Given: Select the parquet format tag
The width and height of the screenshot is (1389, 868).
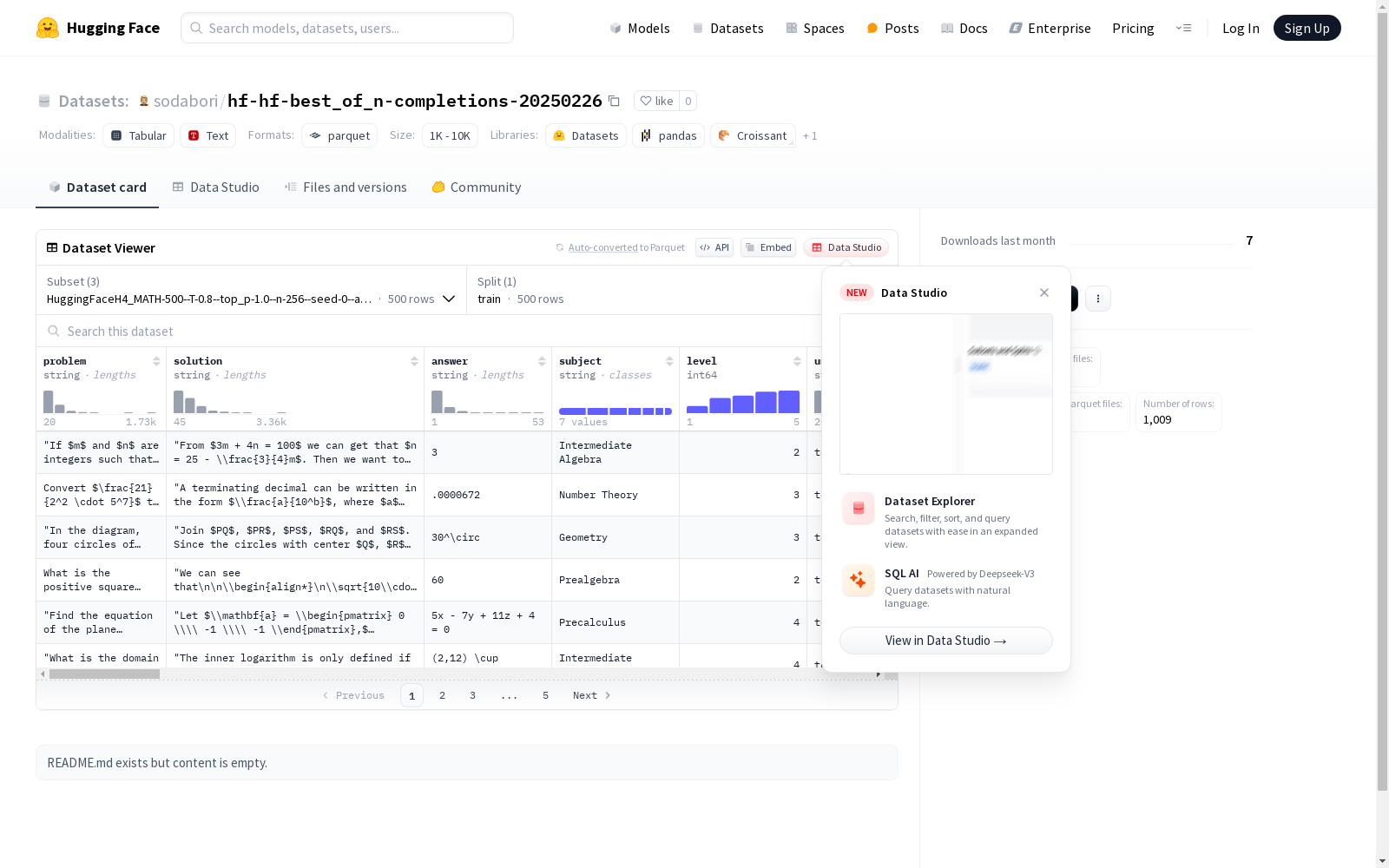Looking at the screenshot, I should tap(339, 135).
